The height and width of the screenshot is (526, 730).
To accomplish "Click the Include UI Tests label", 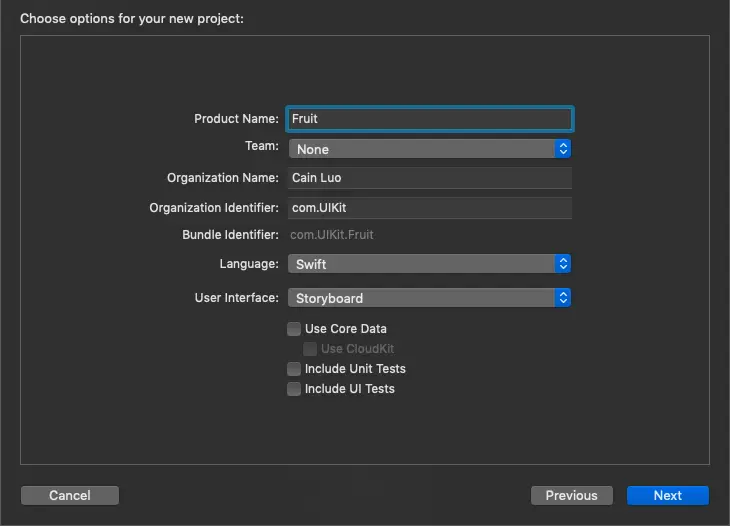I will (349, 389).
